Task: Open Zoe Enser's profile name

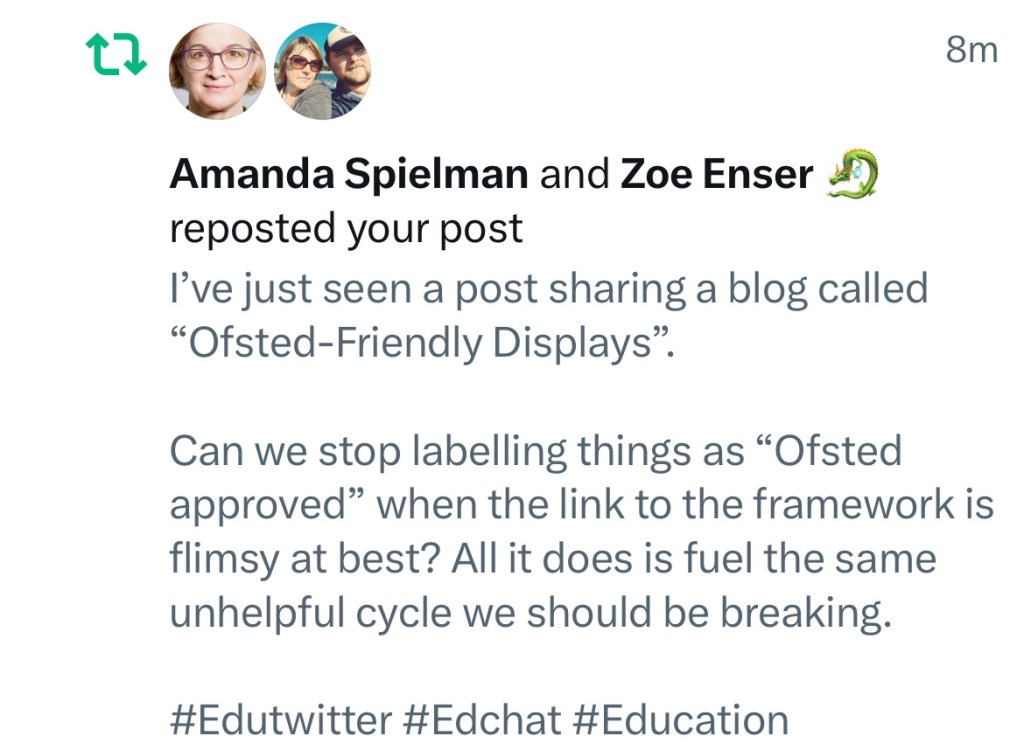Action: coord(717,174)
